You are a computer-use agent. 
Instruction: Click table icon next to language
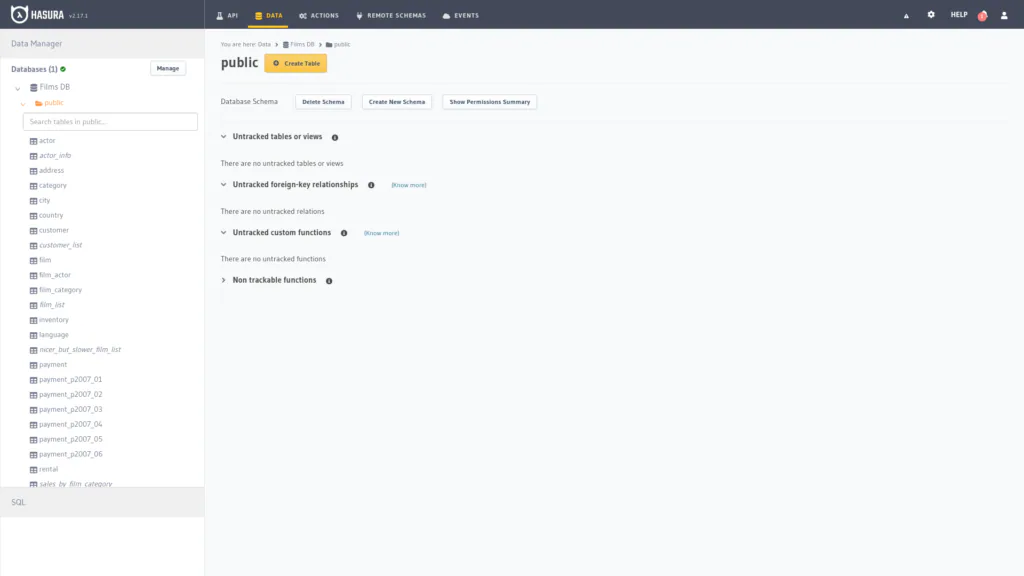pos(33,335)
